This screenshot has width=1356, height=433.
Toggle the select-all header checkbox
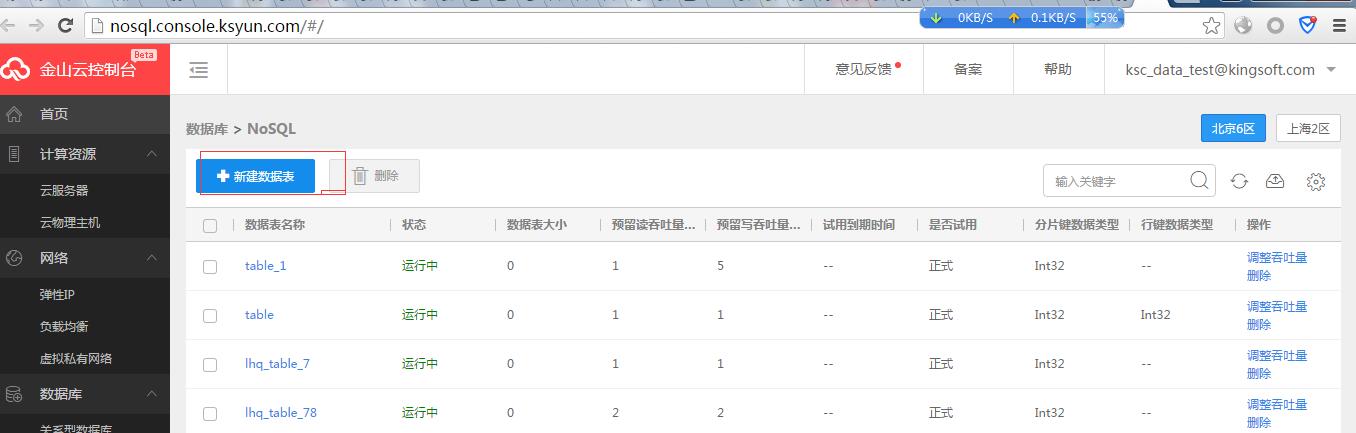210,226
